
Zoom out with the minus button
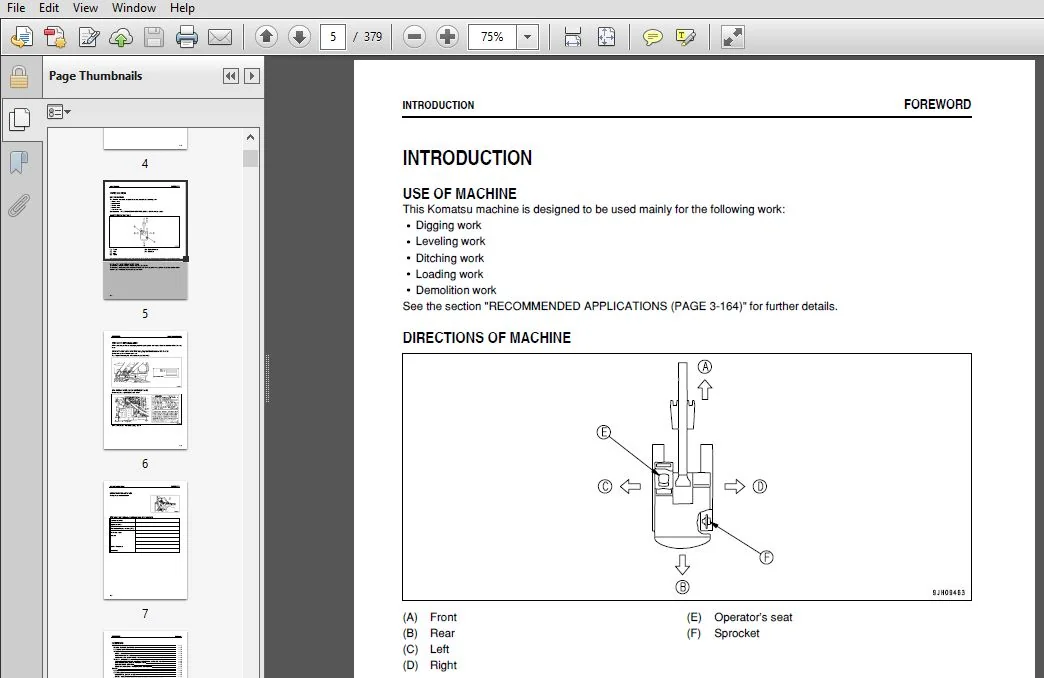point(414,37)
